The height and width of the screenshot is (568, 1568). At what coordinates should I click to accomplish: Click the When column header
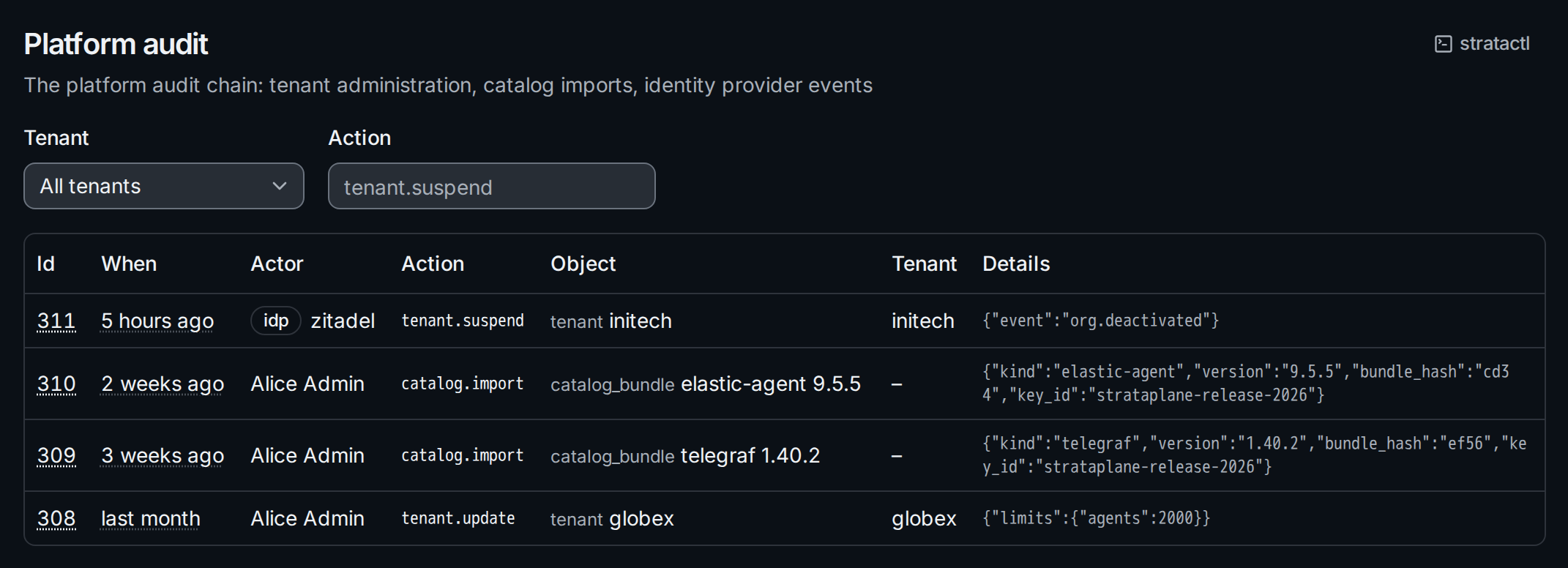[x=129, y=264]
